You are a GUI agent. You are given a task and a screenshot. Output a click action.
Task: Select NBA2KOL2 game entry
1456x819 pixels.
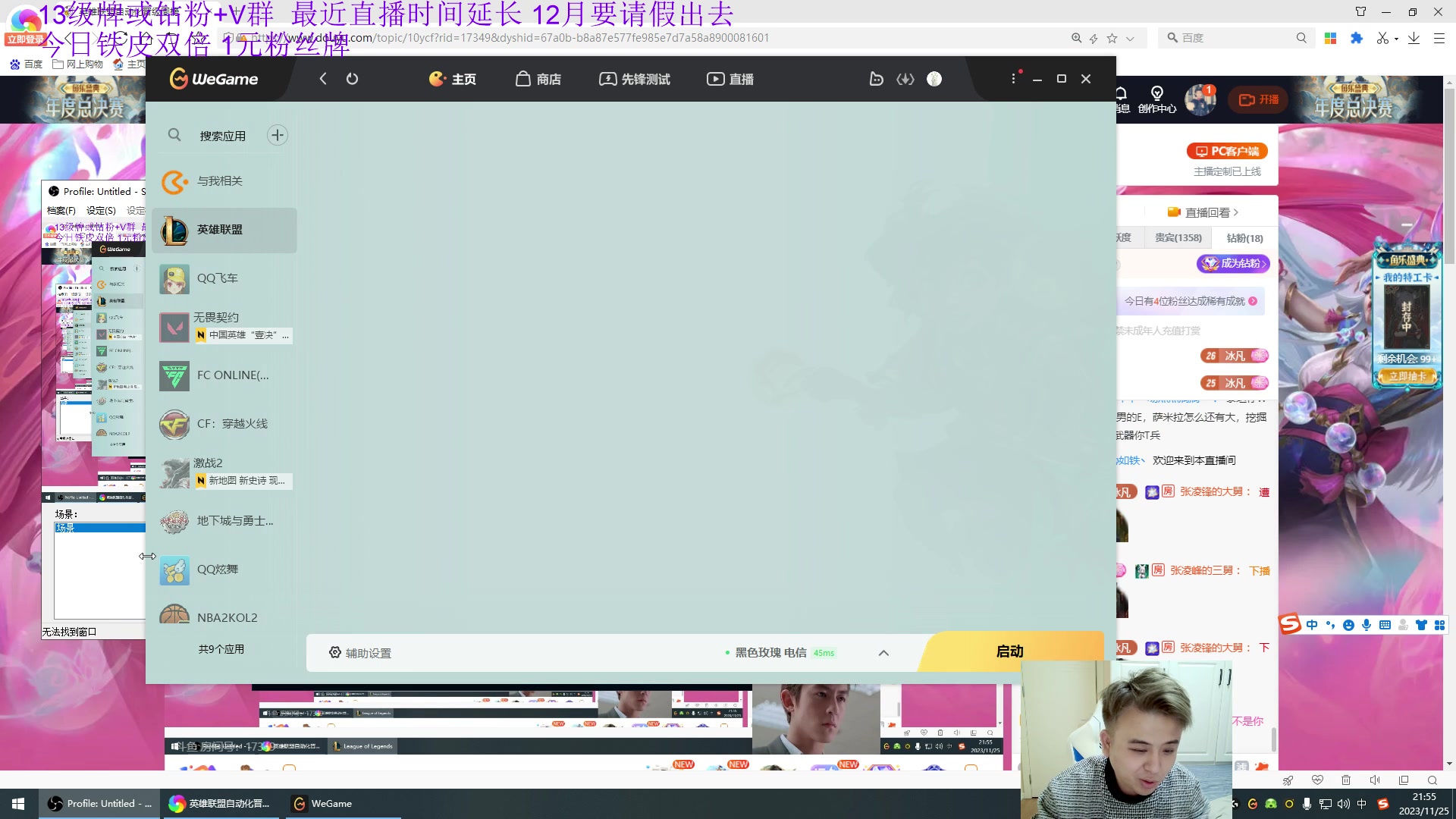point(224,616)
